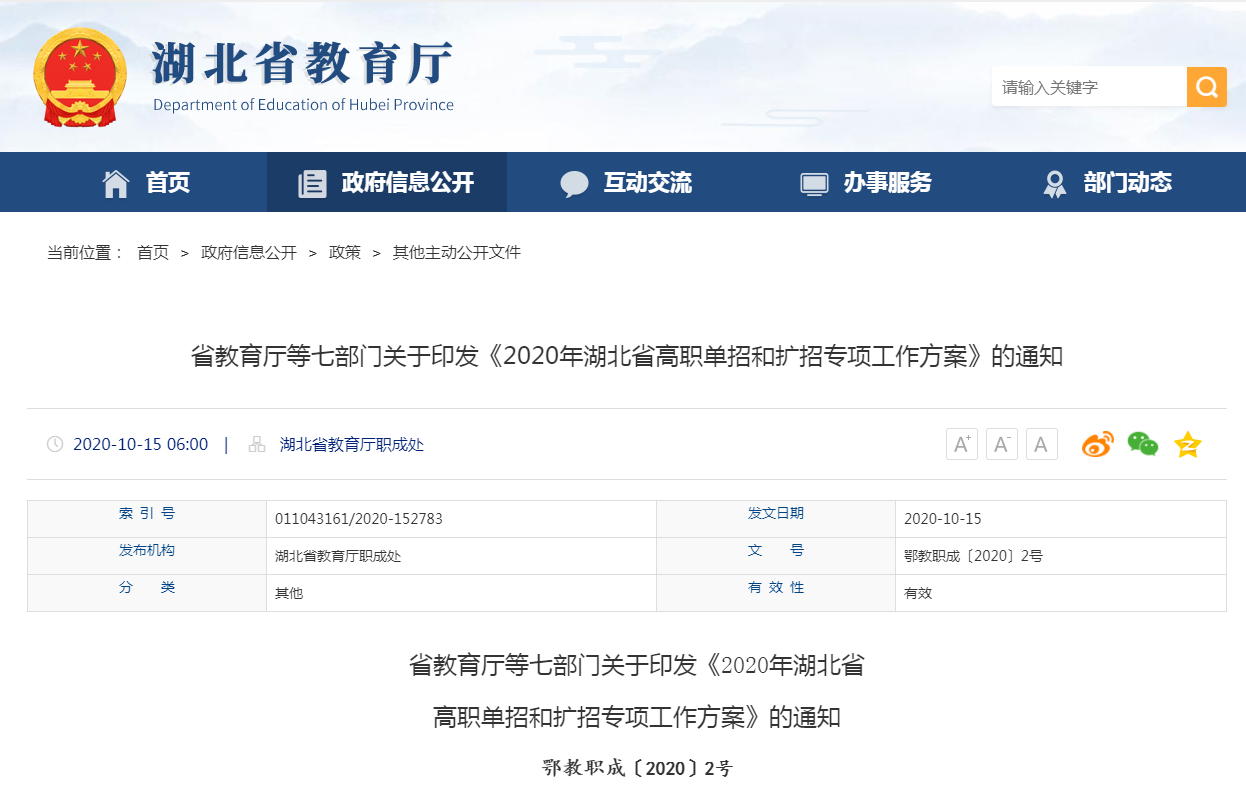This screenshot has height=809, width=1246.
Task: Open the 政策 breadcrumb link
Action: 344,252
